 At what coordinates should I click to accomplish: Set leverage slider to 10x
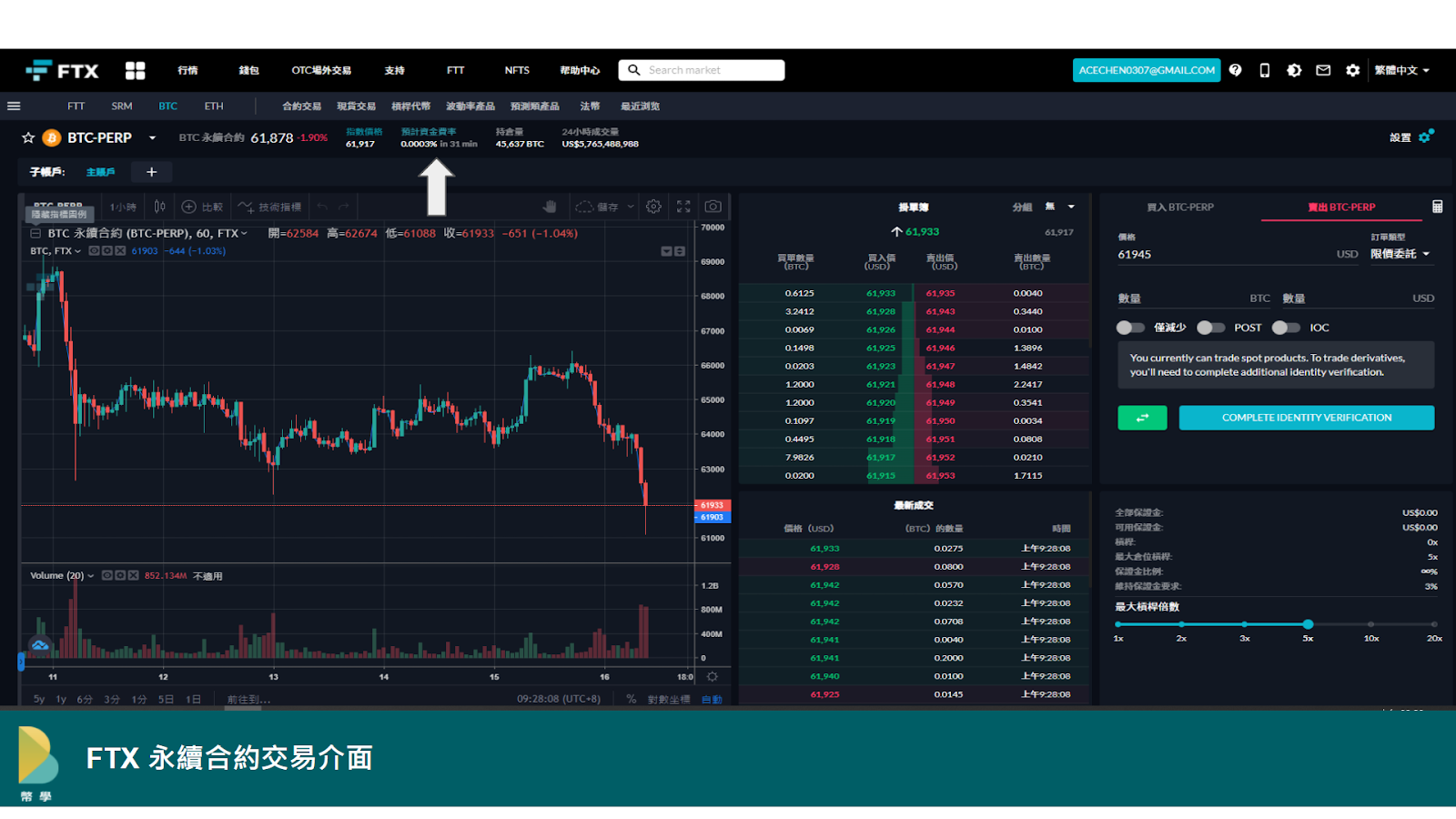pyautogui.click(x=1370, y=624)
